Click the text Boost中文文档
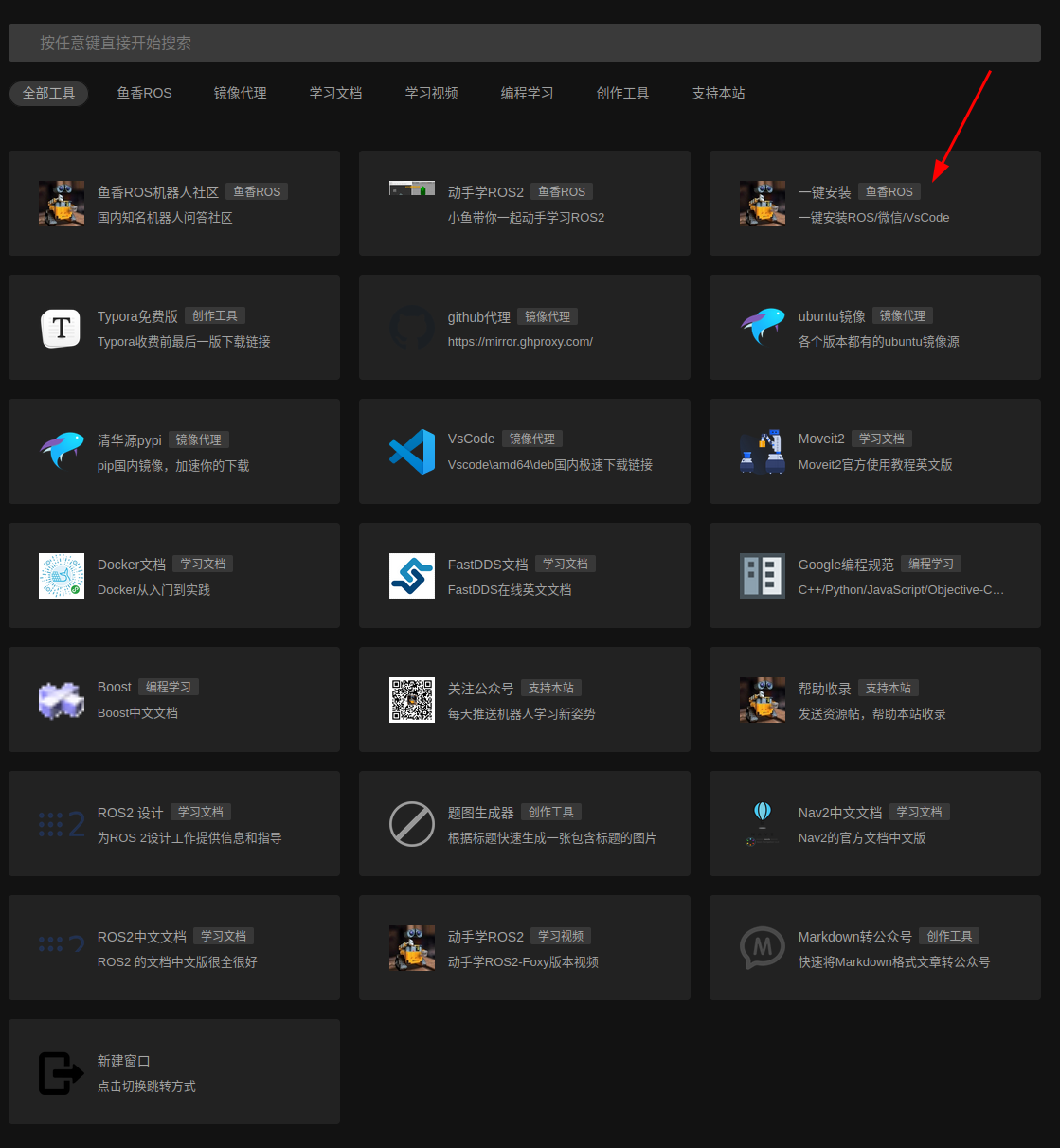The image size is (1060, 1148). click(x=137, y=713)
